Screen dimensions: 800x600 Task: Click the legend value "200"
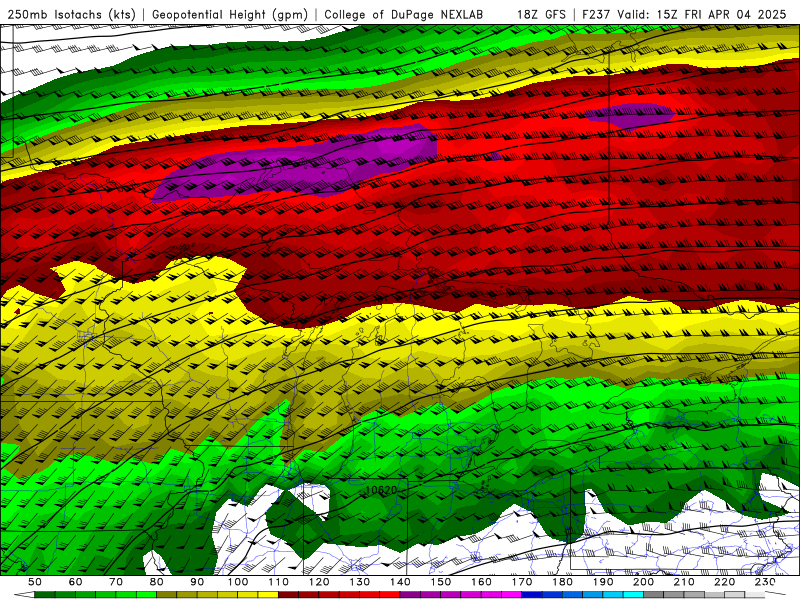point(643,582)
